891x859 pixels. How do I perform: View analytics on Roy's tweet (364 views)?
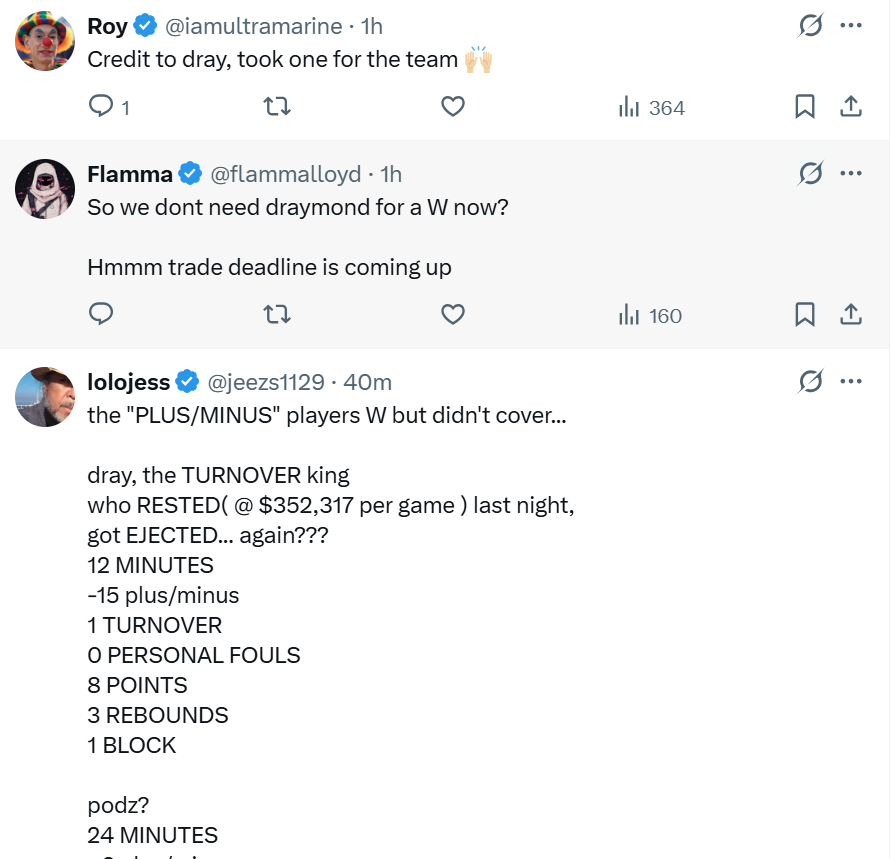pos(651,108)
